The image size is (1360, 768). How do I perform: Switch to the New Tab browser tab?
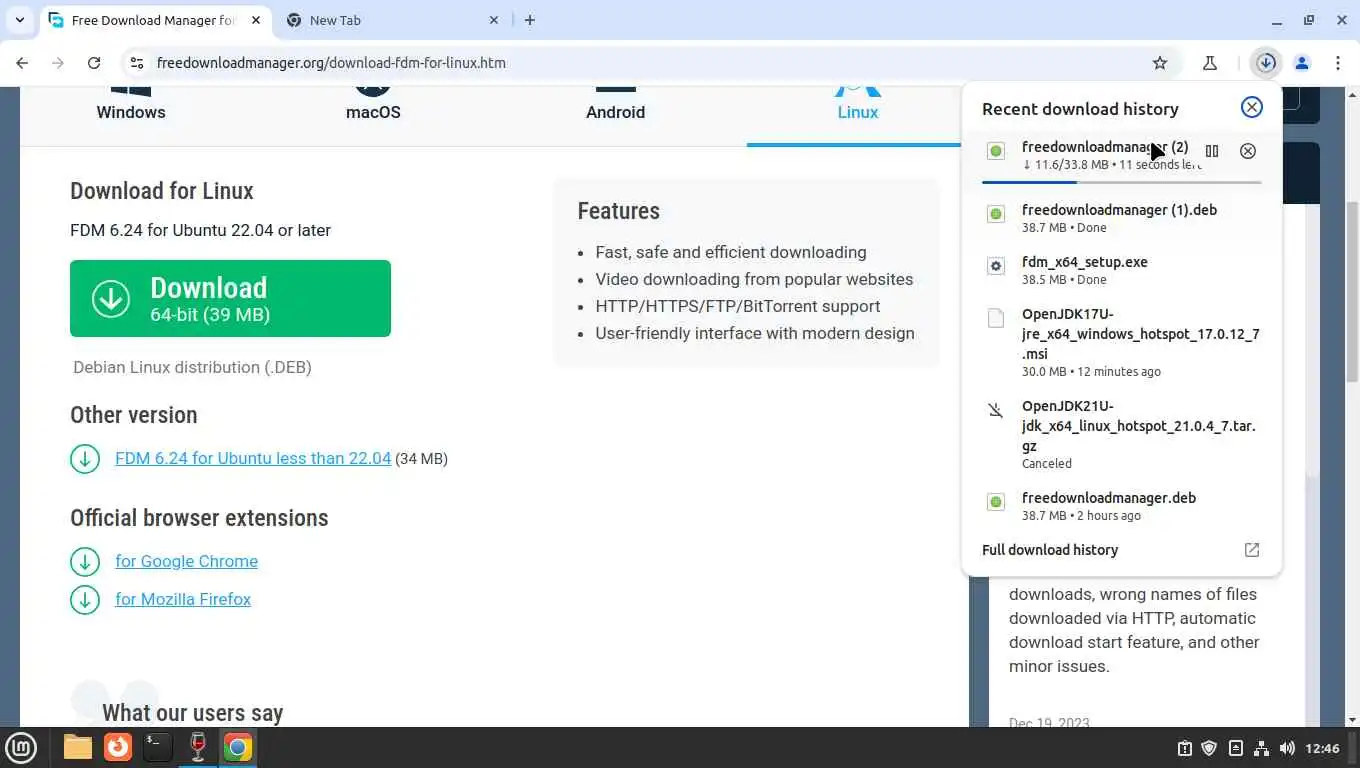(393, 20)
